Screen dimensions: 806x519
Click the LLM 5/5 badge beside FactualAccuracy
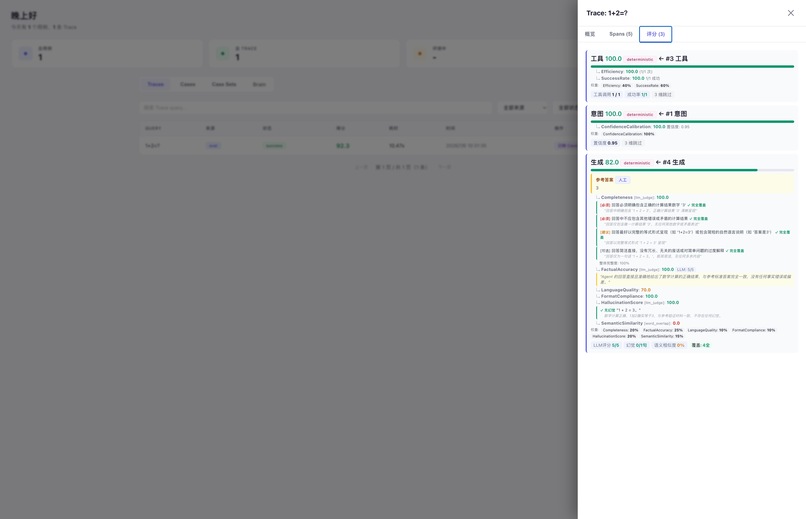point(685,269)
